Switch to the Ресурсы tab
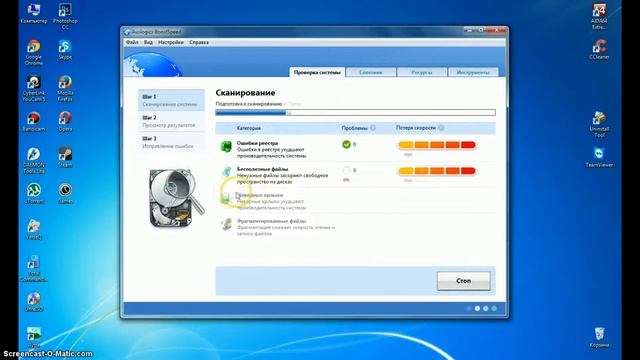This screenshot has width=640, height=360. pos(422,72)
